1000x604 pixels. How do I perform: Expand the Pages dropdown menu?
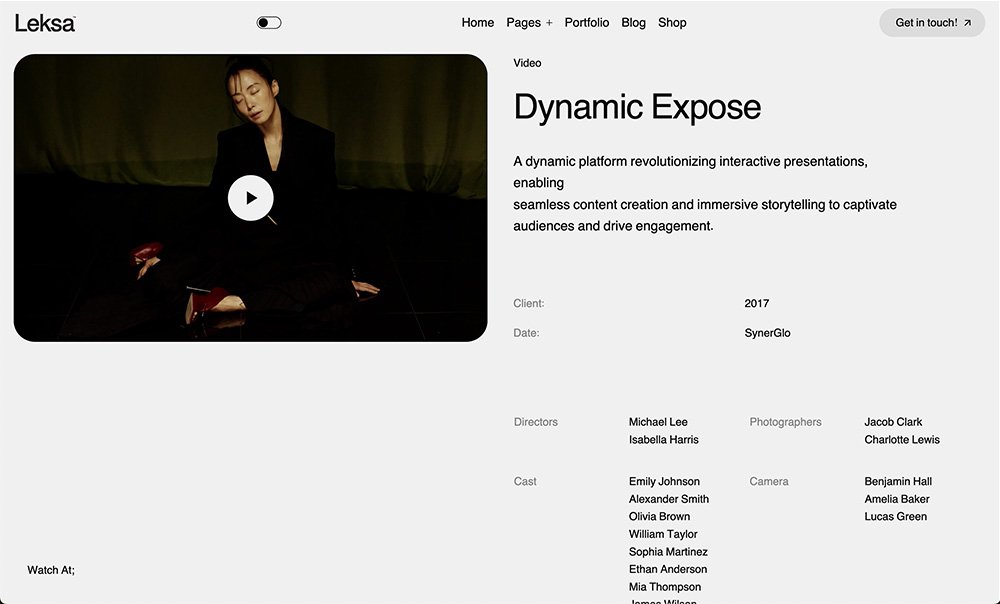(523, 23)
